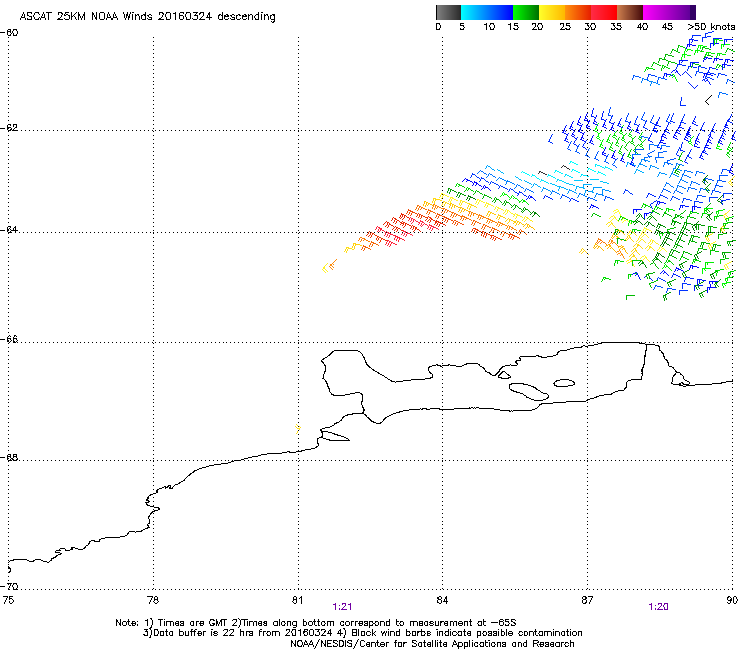Click the 'Times are GMT' note line
740x650 pixels.
pyautogui.click(x=316, y=623)
